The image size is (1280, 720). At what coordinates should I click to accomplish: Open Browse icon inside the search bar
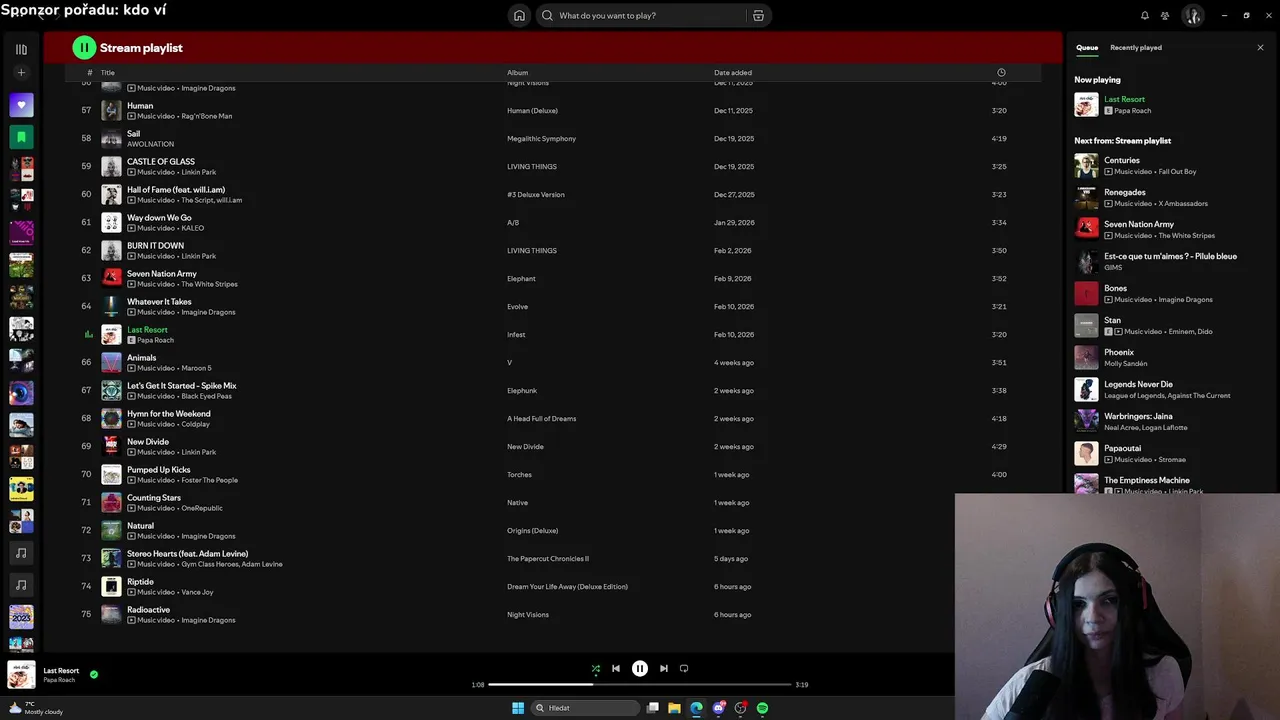758,15
